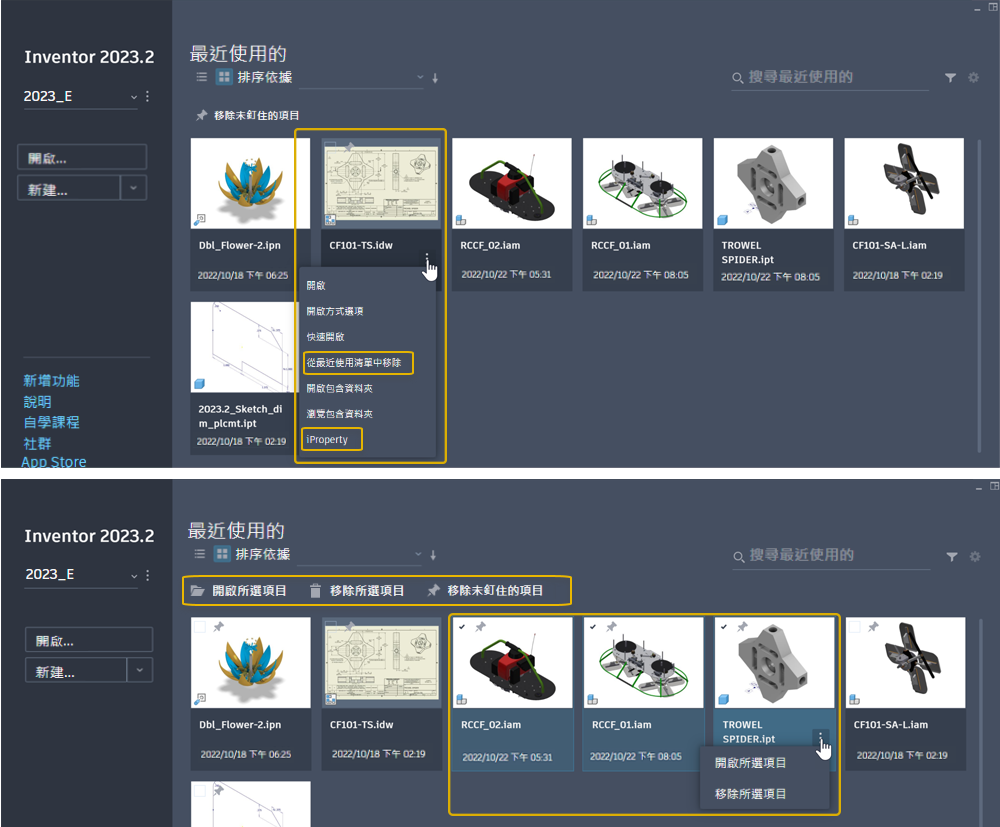Image resolution: width=1000 pixels, height=827 pixels.
Task: Select 瀏覽包含資料夾 menu entry
Action: 339,414
